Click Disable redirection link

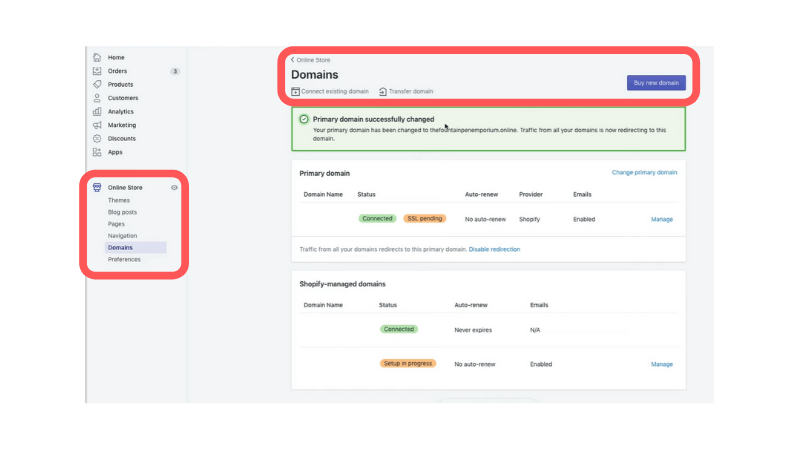tap(494, 249)
